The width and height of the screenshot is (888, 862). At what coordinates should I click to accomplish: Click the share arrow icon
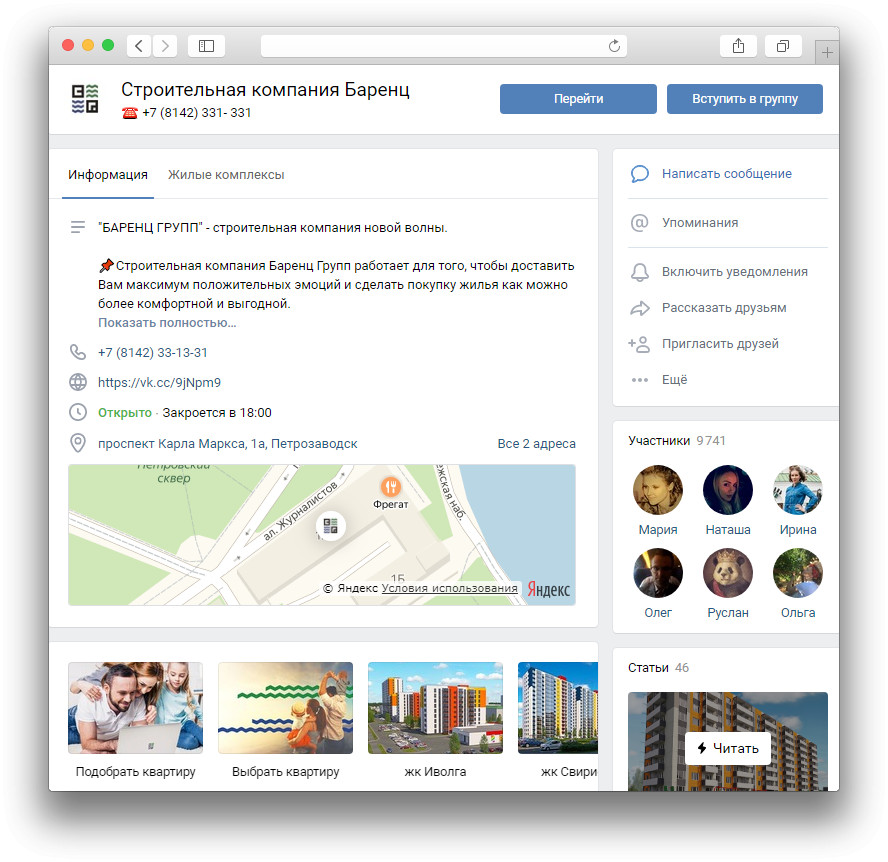pos(640,308)
